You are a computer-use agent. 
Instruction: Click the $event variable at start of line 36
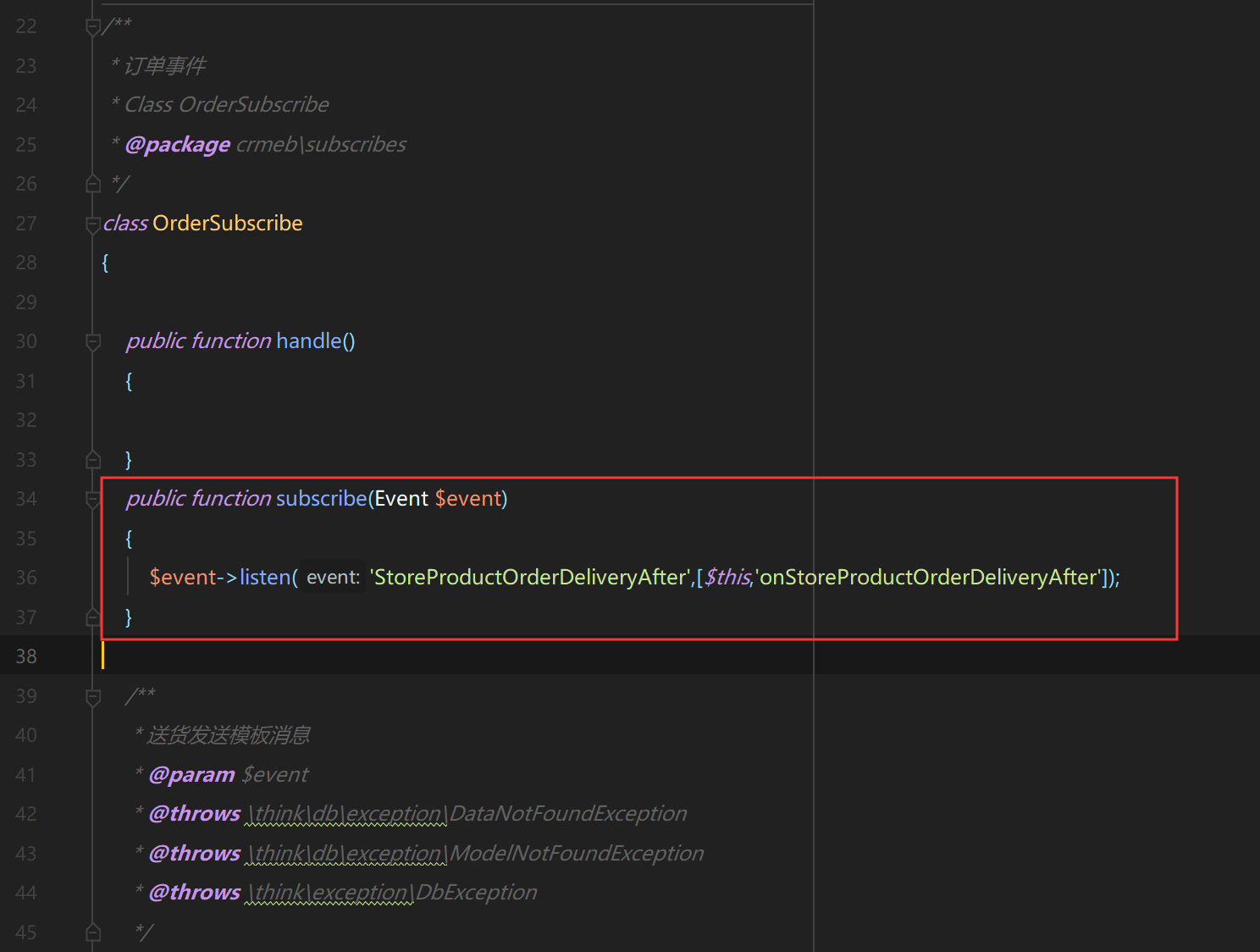pyautogui.click(x=183, y=577)
